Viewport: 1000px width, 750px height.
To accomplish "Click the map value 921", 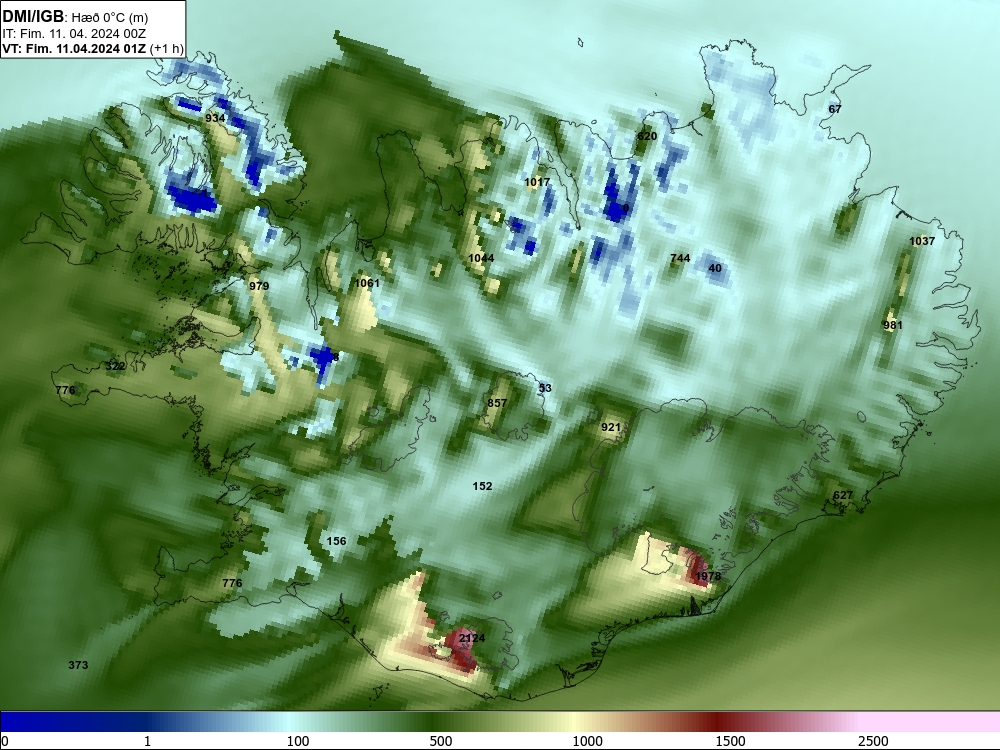I will pos(610,427).
